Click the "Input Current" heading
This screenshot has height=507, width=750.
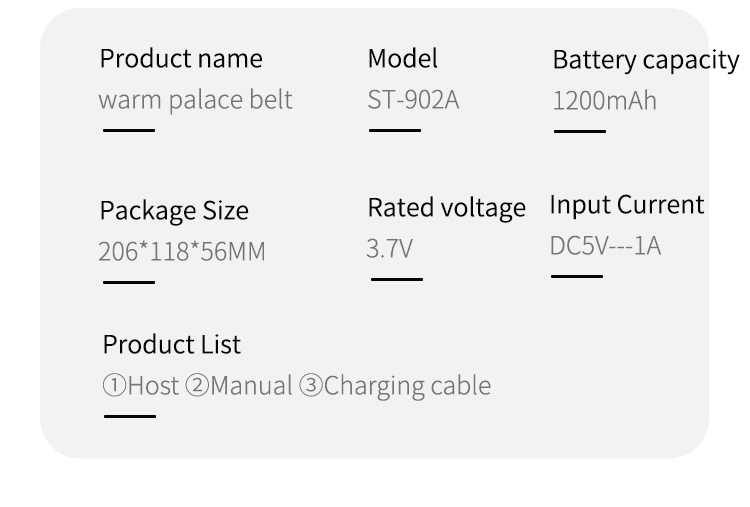[x=627, y=205]
